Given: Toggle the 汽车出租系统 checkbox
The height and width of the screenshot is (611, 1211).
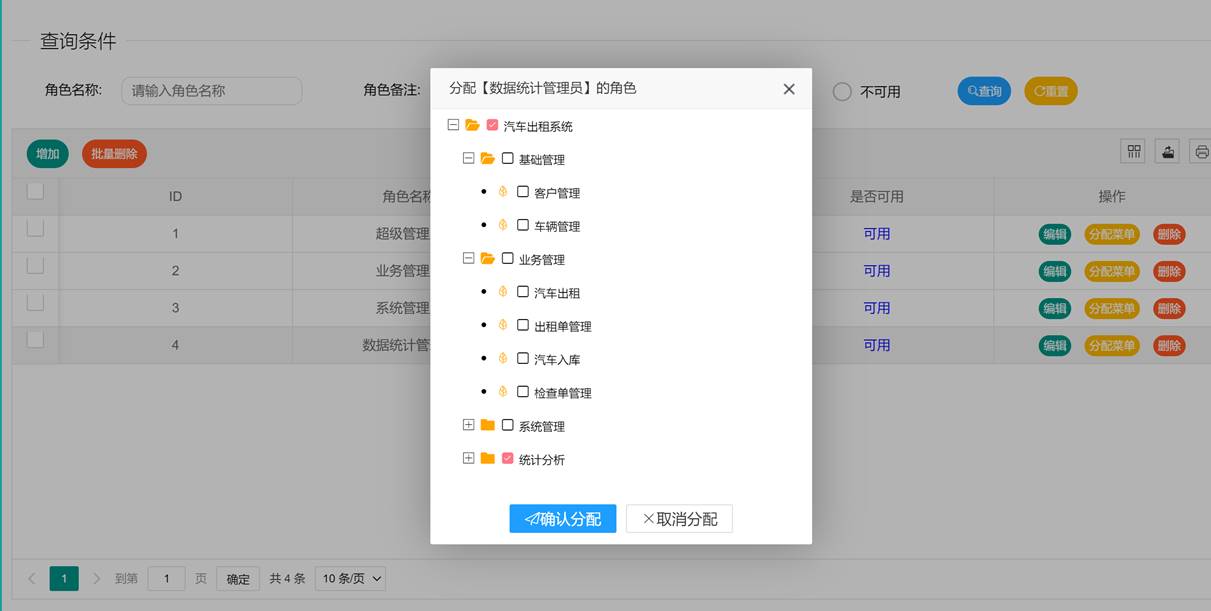Looking at the screenshot, I should tap(492, 125).
